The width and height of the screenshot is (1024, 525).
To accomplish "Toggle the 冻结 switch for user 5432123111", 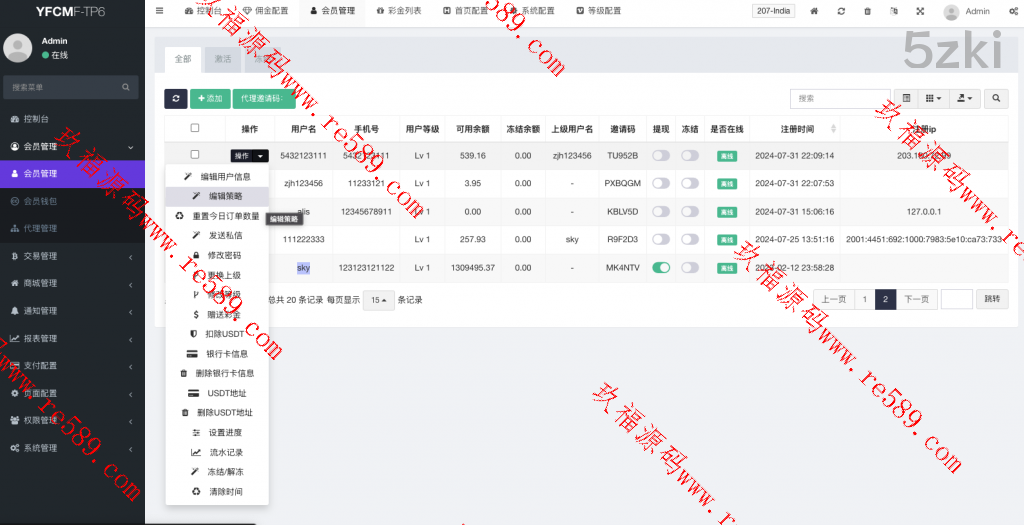I will 690,156.
